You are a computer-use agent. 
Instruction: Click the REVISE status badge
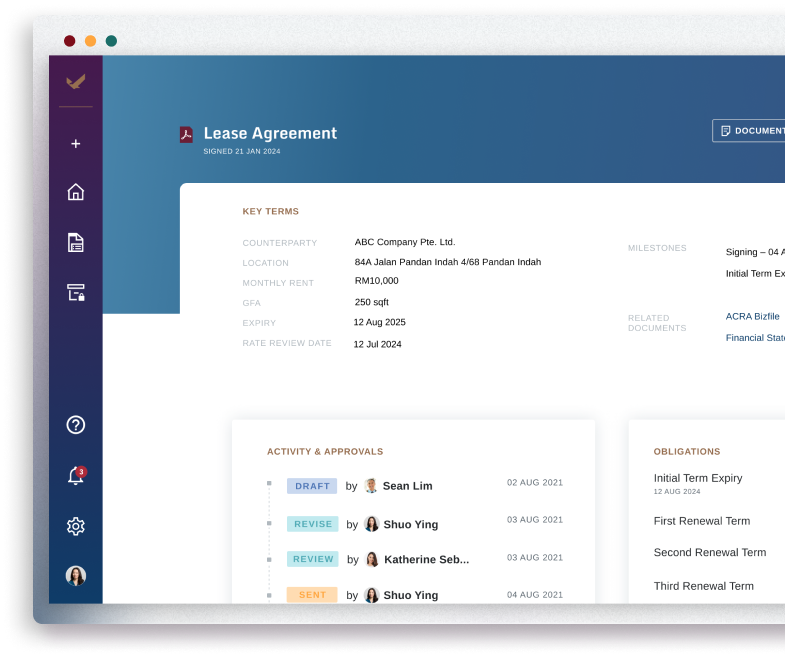point(312,524)
